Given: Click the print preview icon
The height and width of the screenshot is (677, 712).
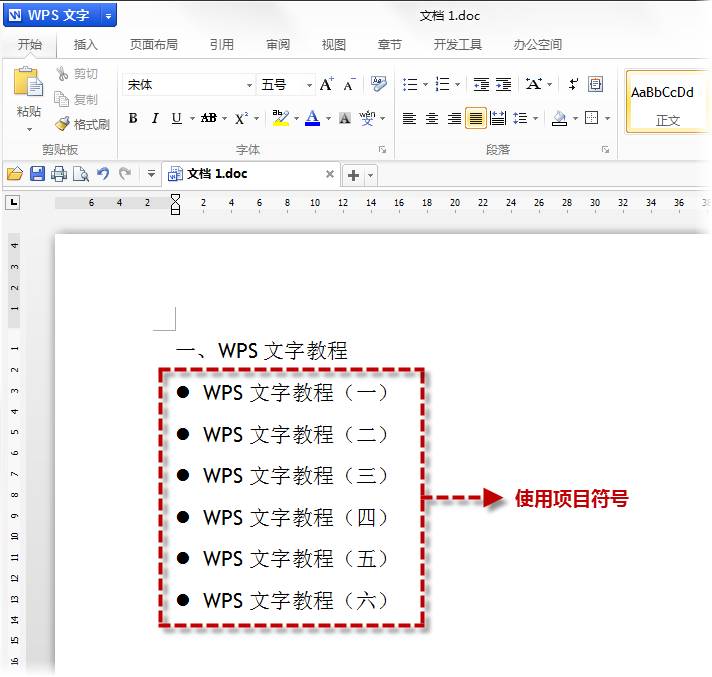Looking at the screenshot, I should [x=81, y=174].
